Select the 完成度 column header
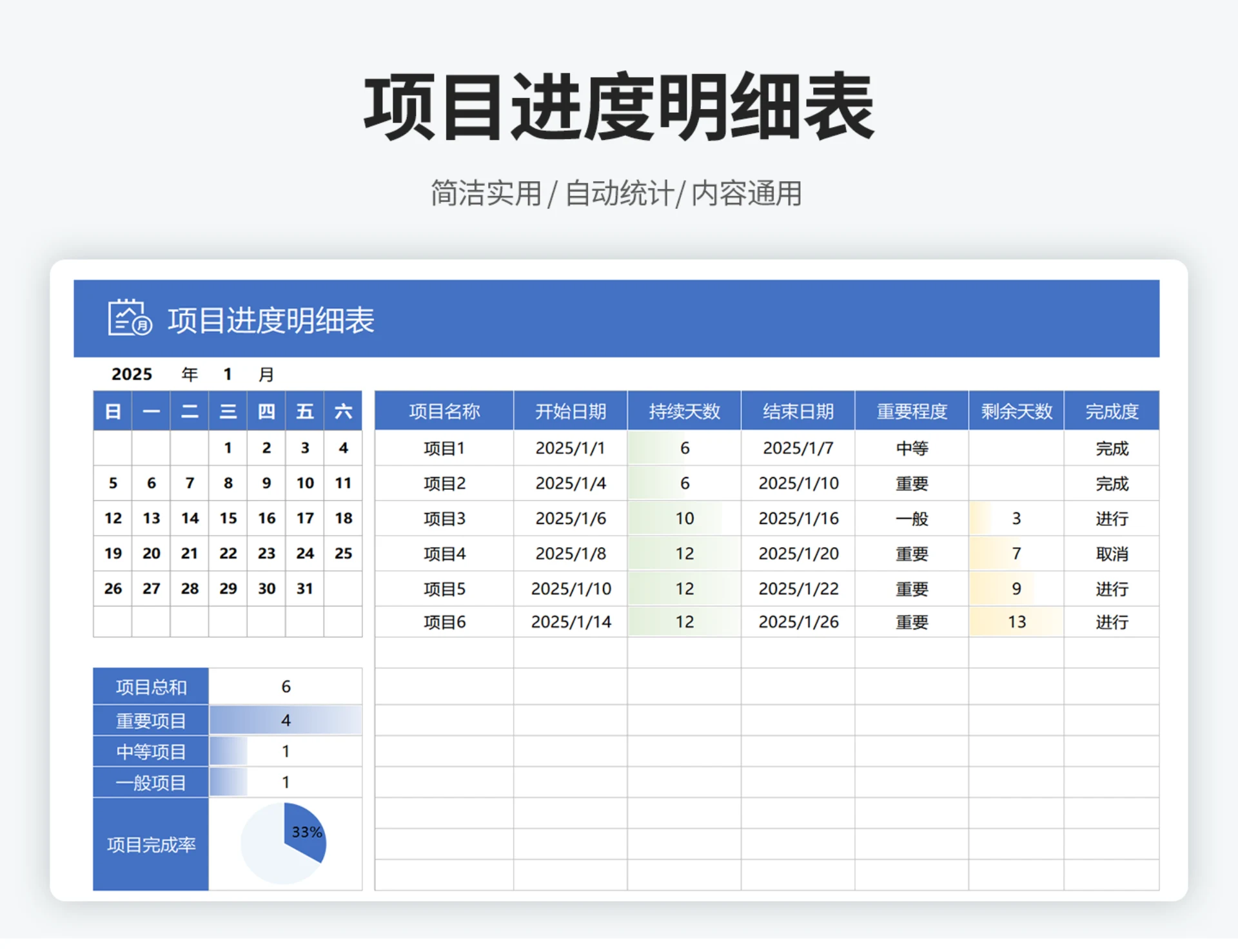 1112,411
